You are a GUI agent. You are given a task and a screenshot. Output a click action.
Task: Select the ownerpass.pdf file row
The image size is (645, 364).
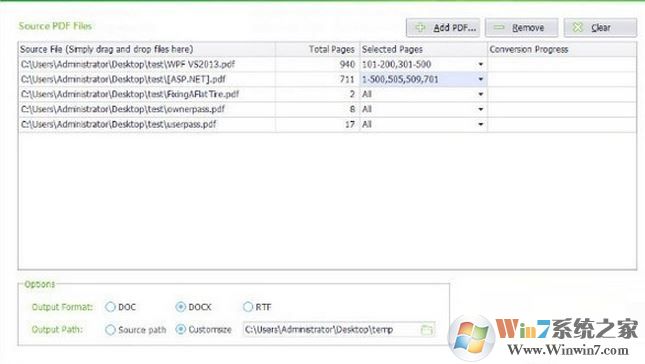pyautogui.click(x=327, y=109)
